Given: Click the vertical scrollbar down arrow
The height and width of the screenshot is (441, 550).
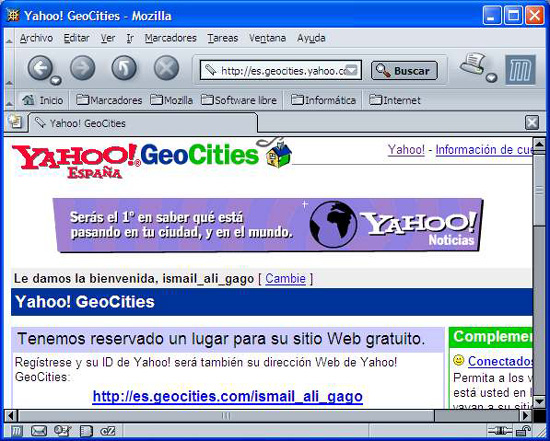Looking at the screenshot, I should tap(539, 401).
